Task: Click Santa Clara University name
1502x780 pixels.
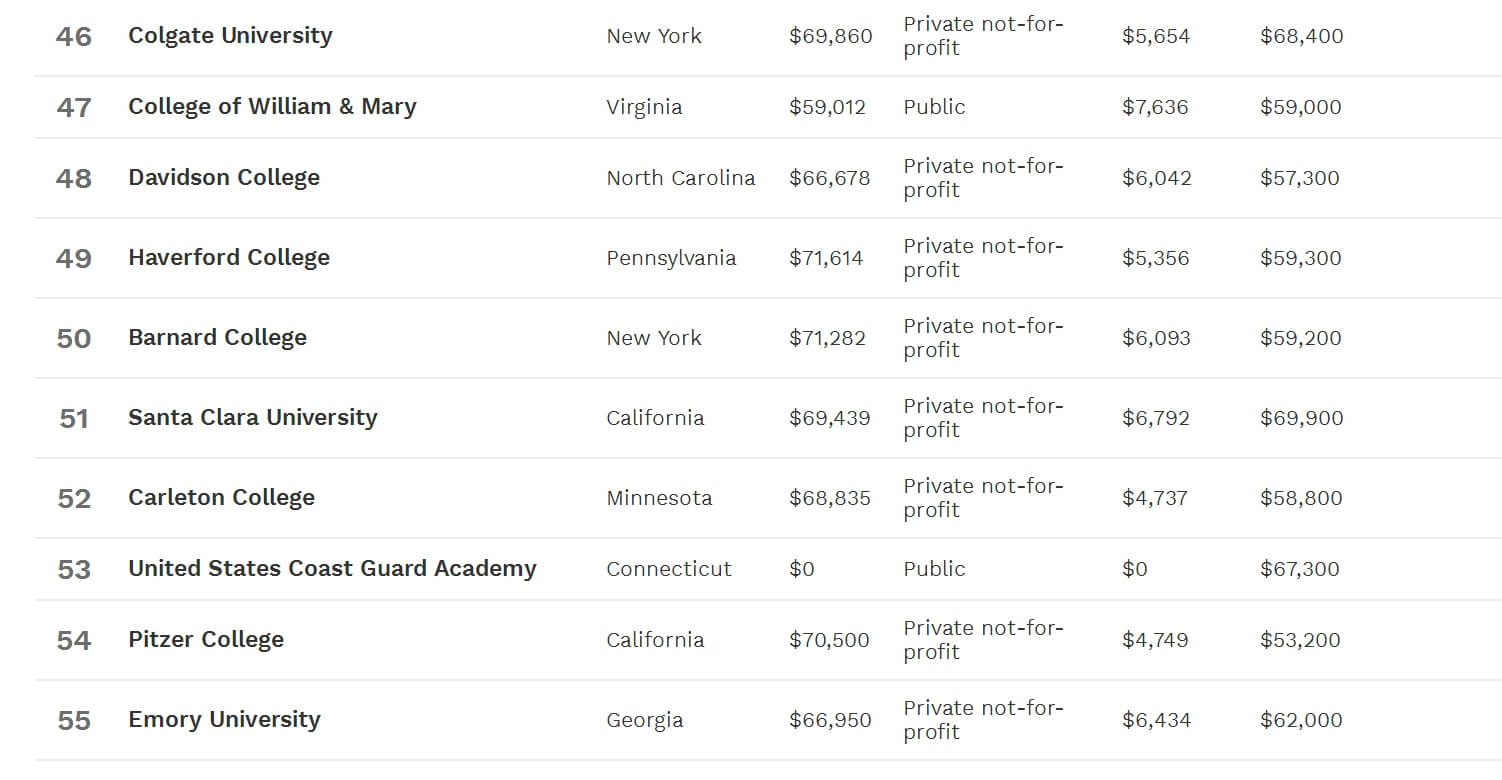Action: click(x=253, y=418)
